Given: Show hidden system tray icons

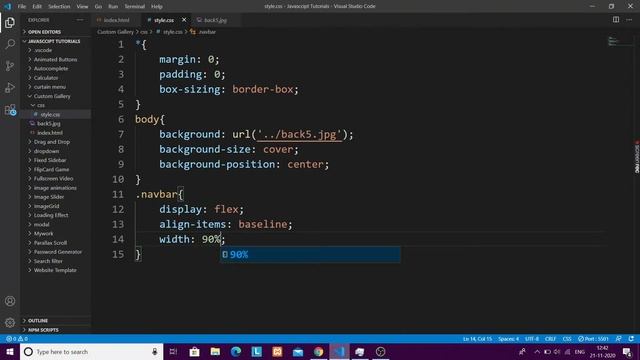Looking at the screenshot, I should coord(537,352).
